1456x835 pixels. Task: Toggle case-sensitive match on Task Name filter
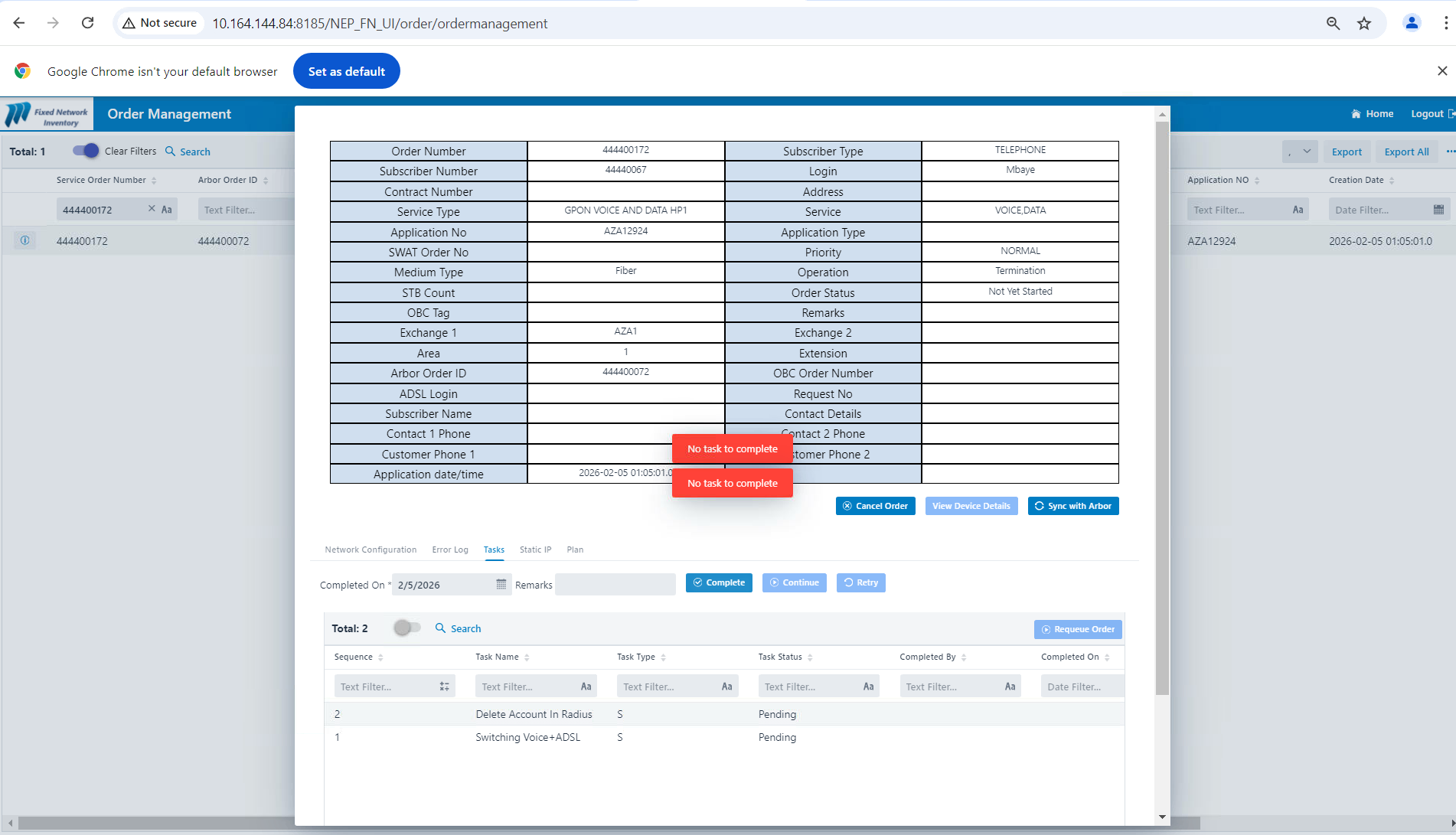(586, 687)
